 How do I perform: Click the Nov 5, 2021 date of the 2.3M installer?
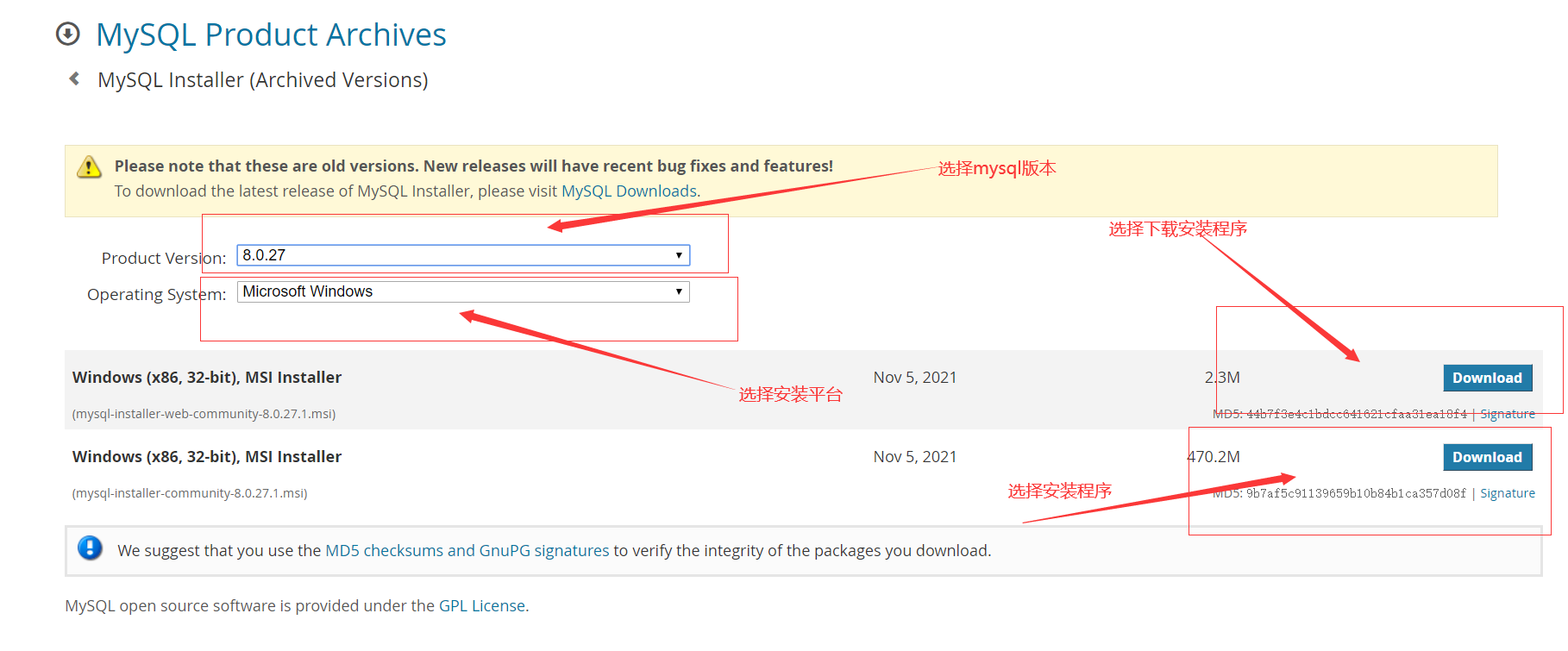[x=915, y=378]
